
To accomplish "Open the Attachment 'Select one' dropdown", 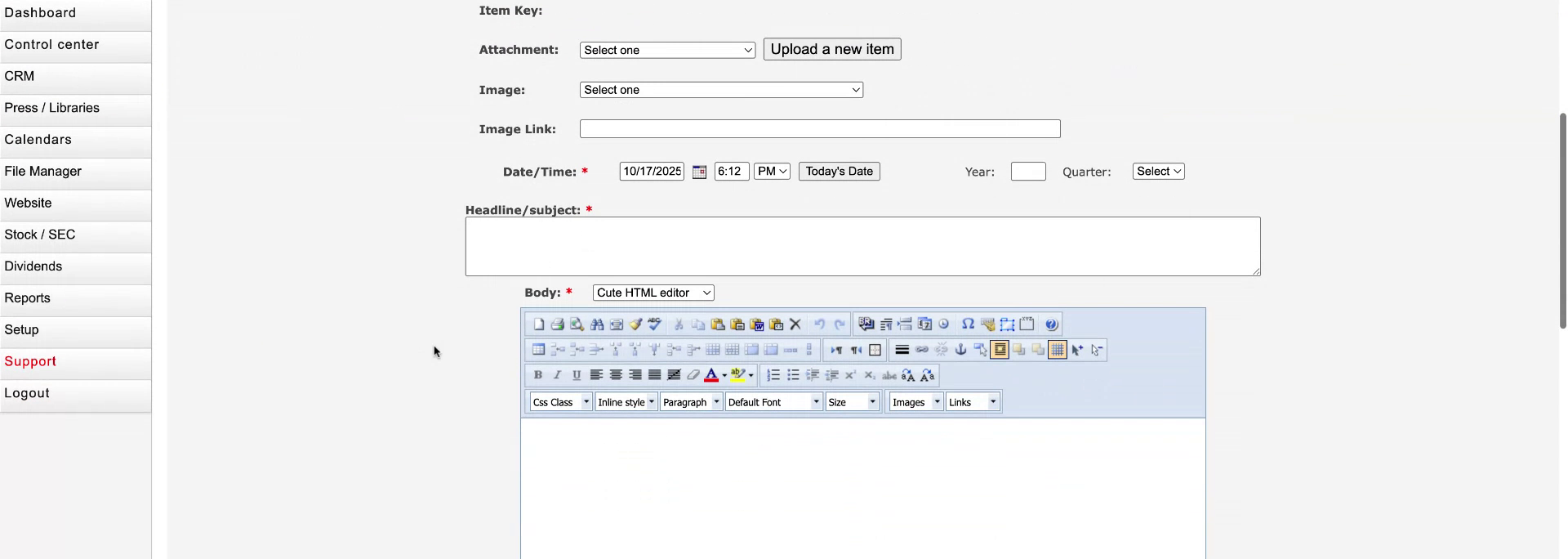I will click(x=667, y=50).
